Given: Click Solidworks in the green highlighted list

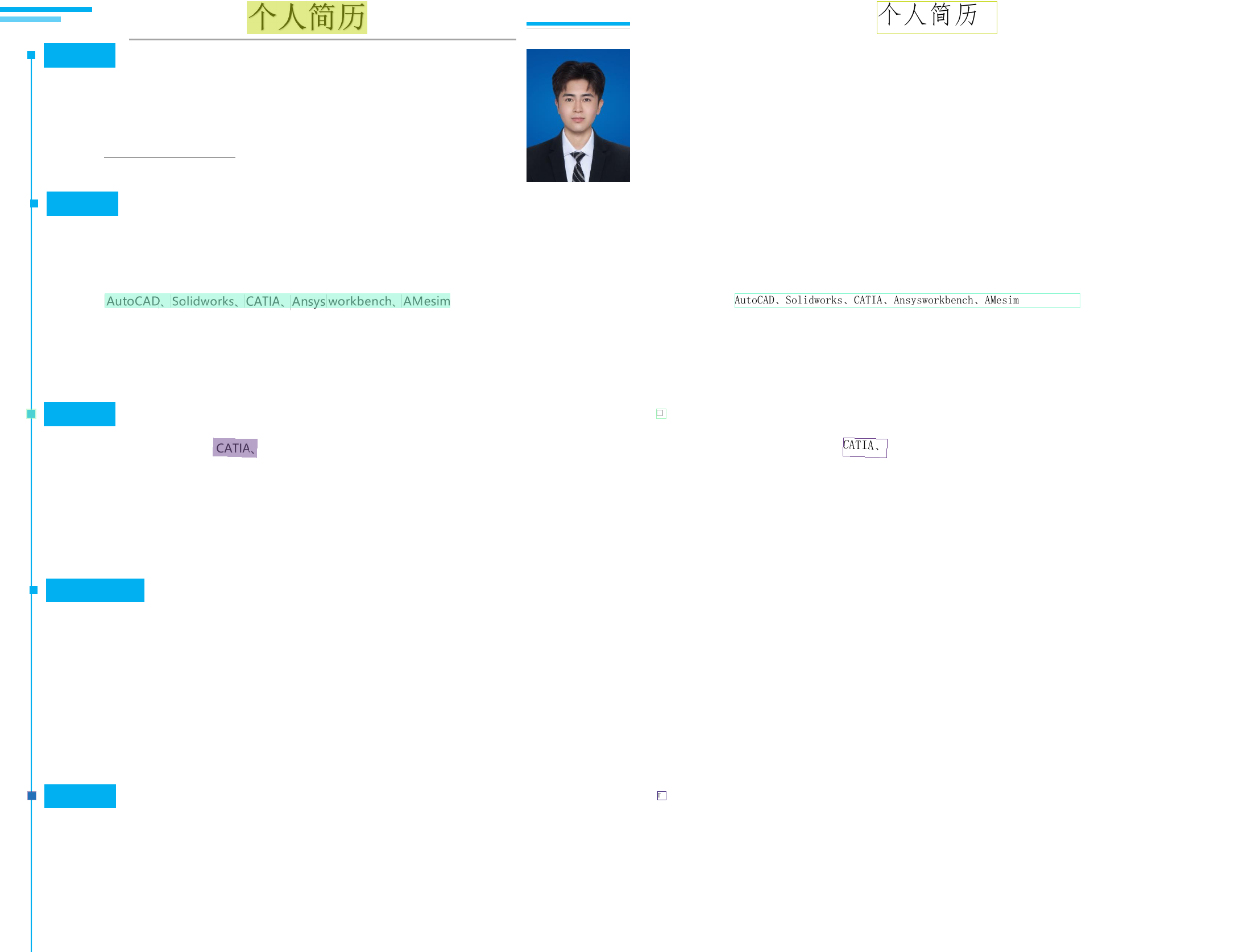Looking at the screenshot, I should 204,301.
